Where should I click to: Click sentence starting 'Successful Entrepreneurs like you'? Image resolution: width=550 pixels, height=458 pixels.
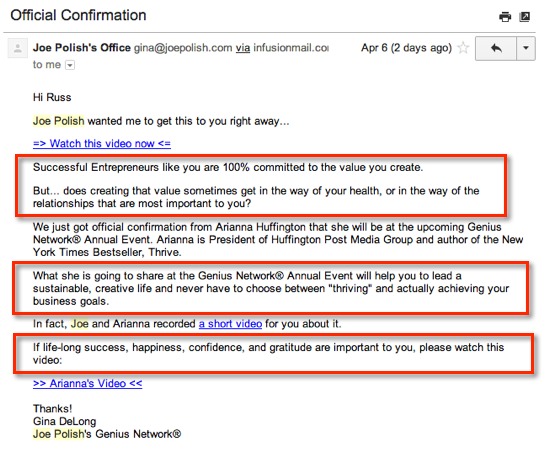pos(228,167)
